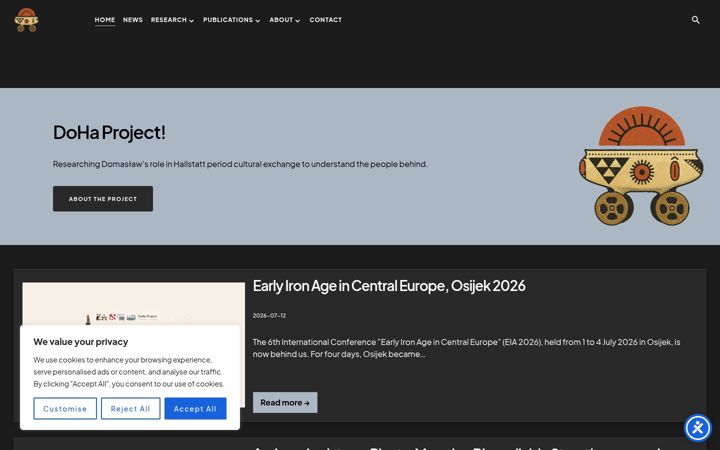Click the excerpt beginning The 6th International Conference

click(x=466, y=348)
